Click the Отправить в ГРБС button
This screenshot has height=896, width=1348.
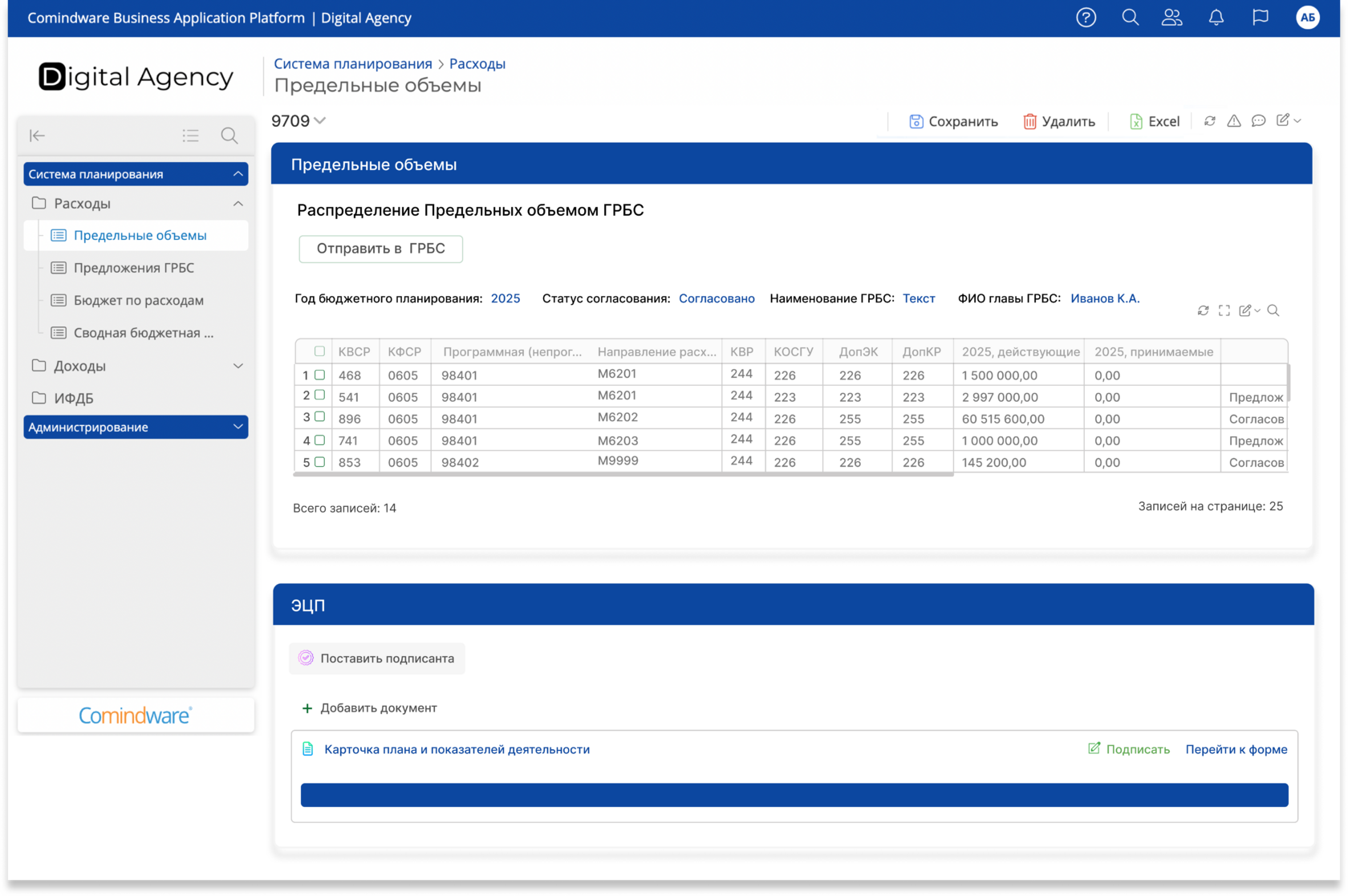[x=380, y=249]
